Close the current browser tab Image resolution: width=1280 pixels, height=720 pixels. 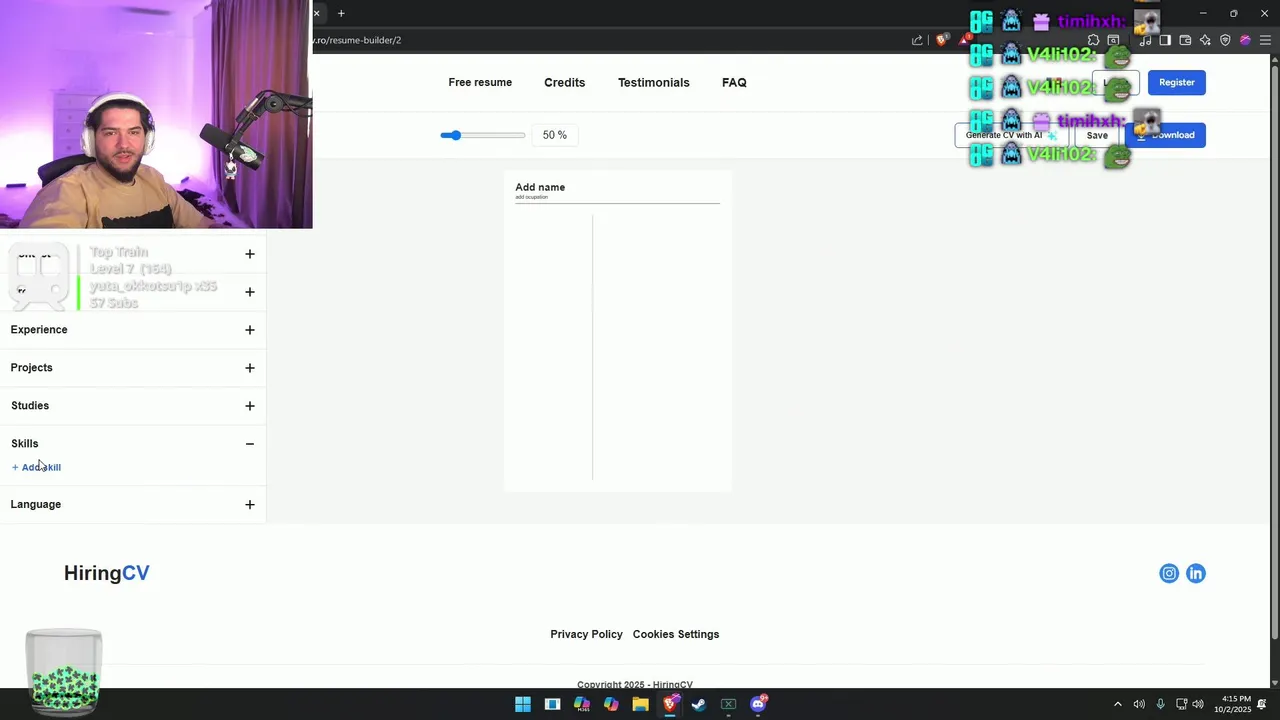(316, 13)
